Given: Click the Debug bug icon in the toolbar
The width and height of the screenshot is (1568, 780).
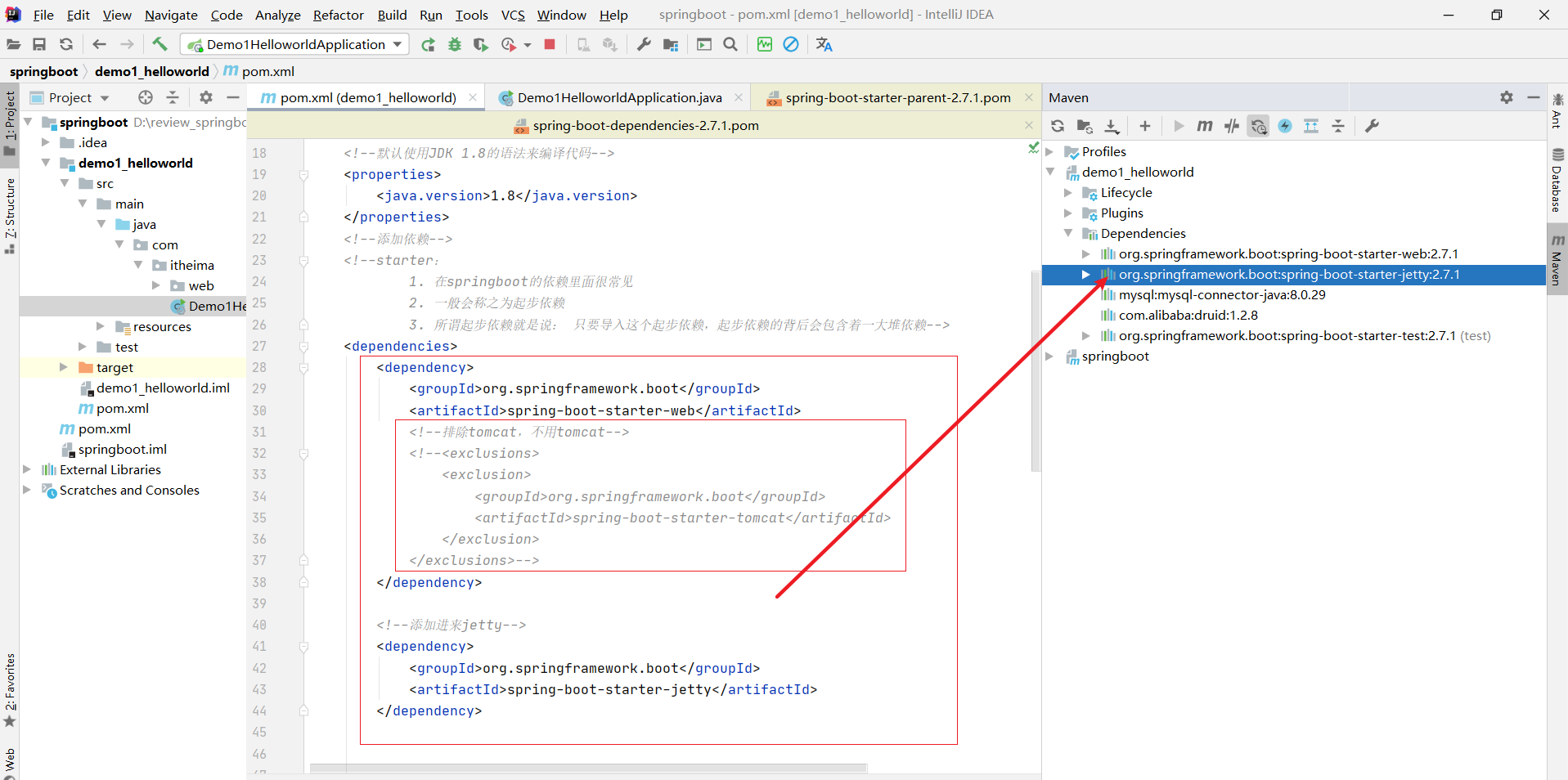Looking at the screenshot, I should [455, 44].
